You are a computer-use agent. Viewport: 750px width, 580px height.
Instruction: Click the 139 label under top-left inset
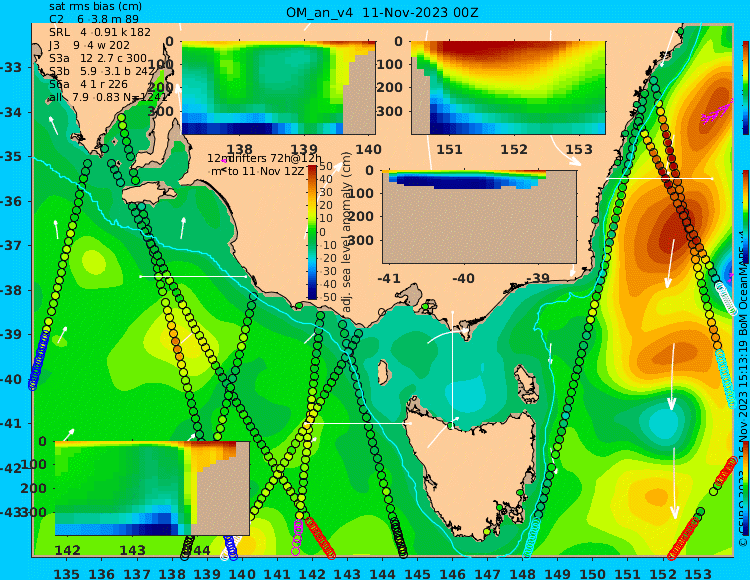pyautogui.click(x=304, y=149)
